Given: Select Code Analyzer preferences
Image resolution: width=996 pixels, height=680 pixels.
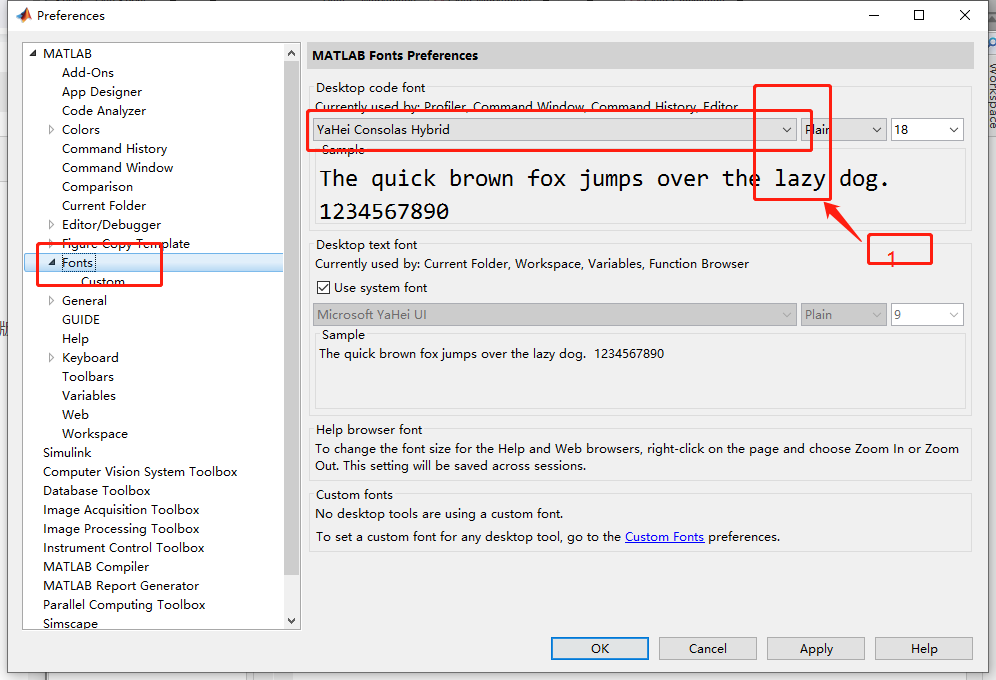Looking at the screenshot, I should tap(104, 110).
